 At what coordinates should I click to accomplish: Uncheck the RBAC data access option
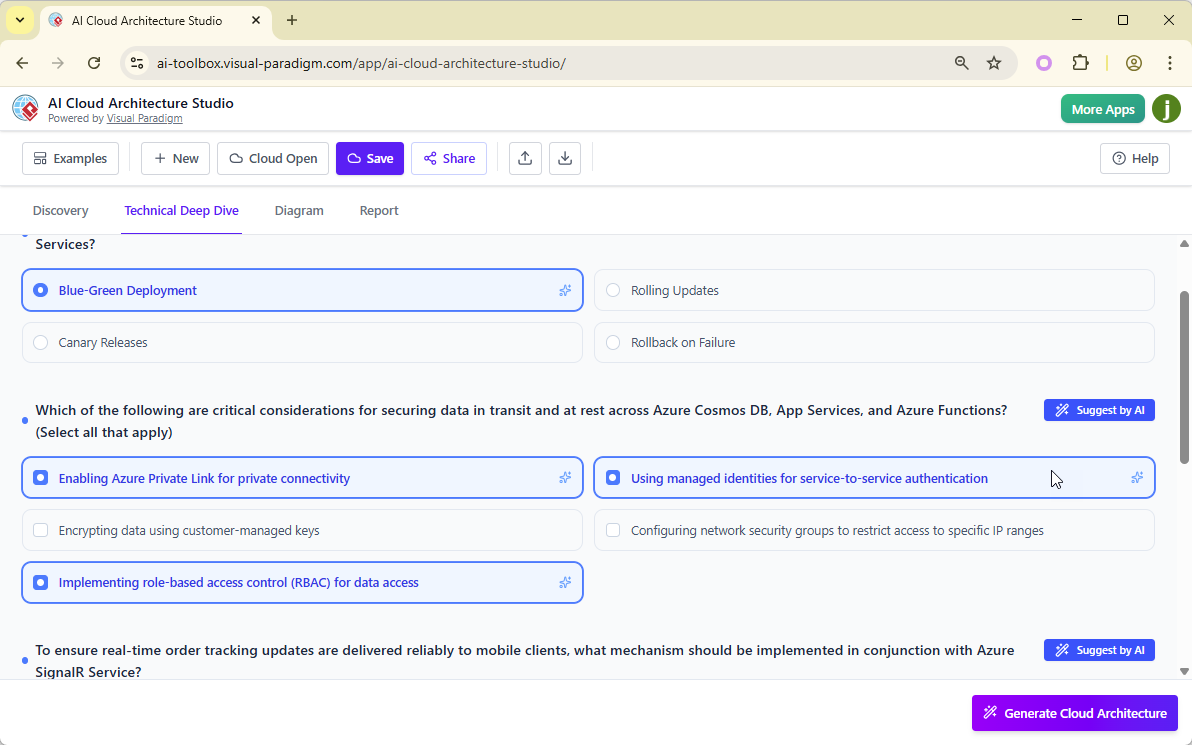pos(40,582)
